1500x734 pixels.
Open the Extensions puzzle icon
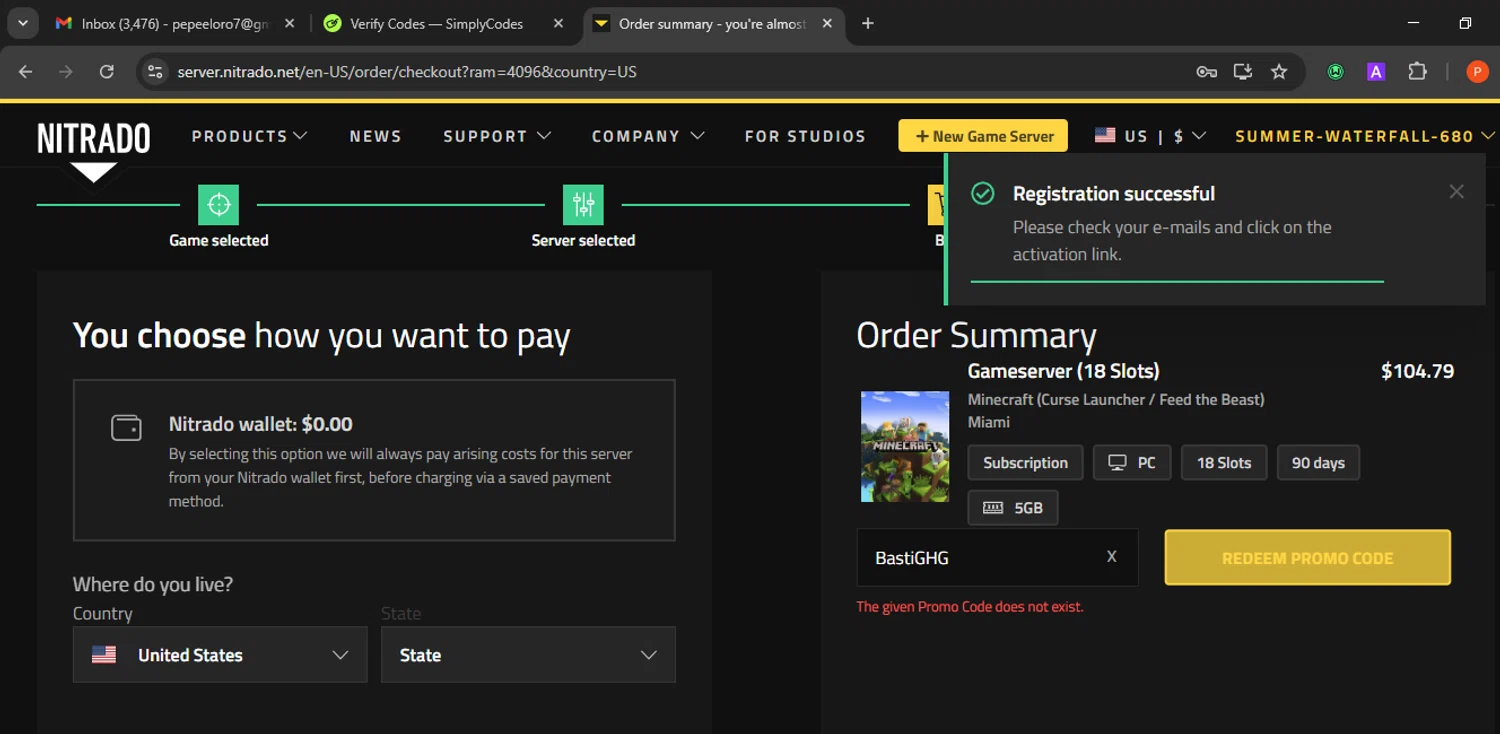(x=1417, y=72)
